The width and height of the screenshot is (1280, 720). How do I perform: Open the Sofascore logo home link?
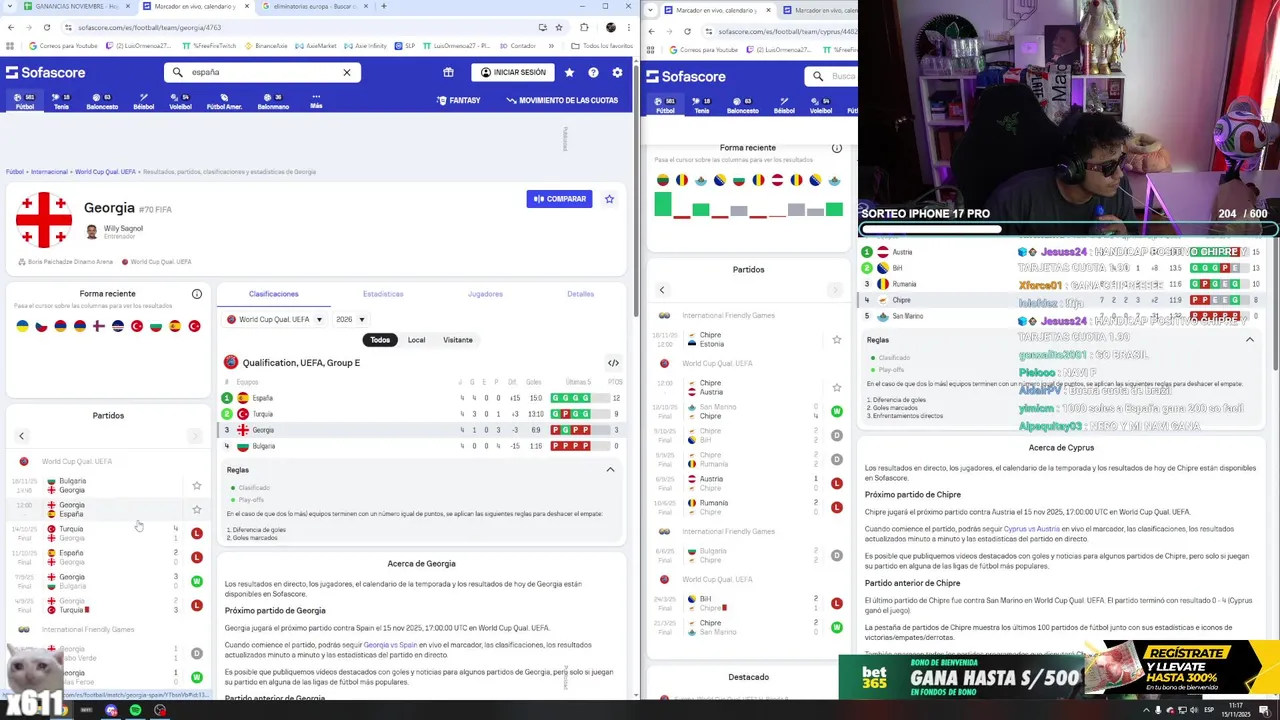pos(45,72)
